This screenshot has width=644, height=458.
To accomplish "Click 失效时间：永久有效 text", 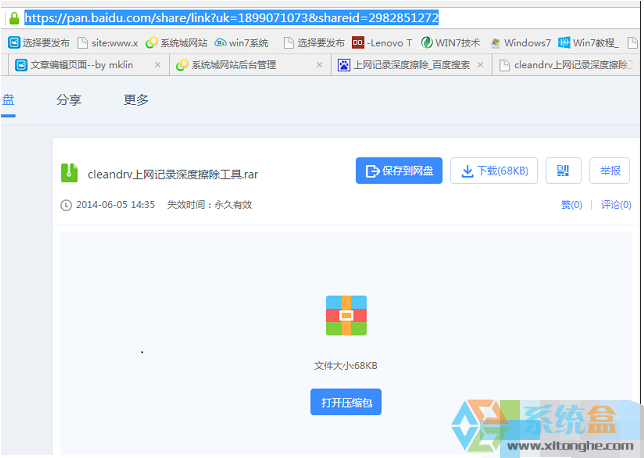I will coord(209,205).
